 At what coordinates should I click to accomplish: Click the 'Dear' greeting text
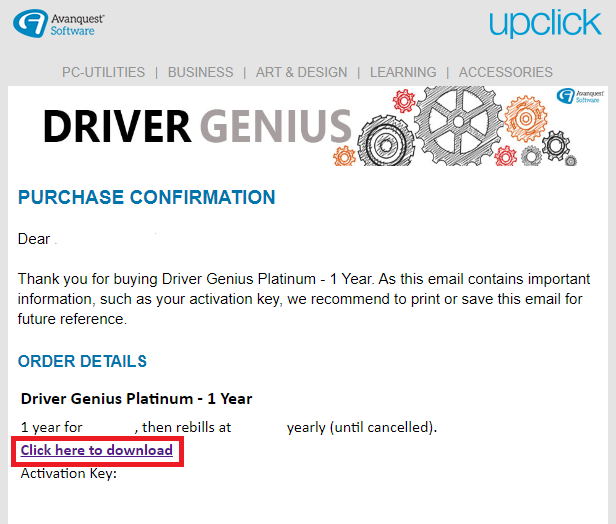click(34, 239)
